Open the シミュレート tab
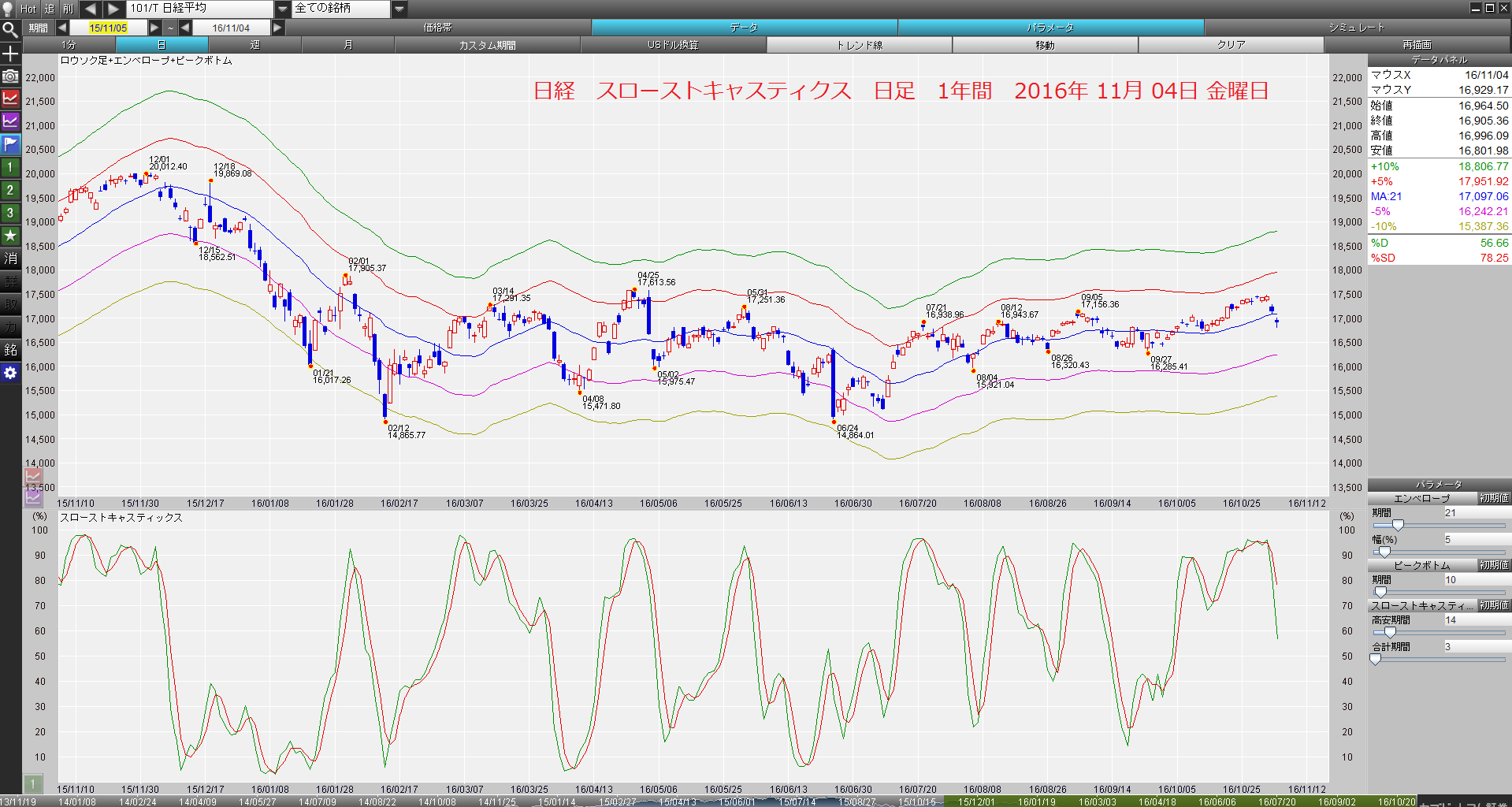Viewport: 1512px width, 807px height. [1357, 28]
